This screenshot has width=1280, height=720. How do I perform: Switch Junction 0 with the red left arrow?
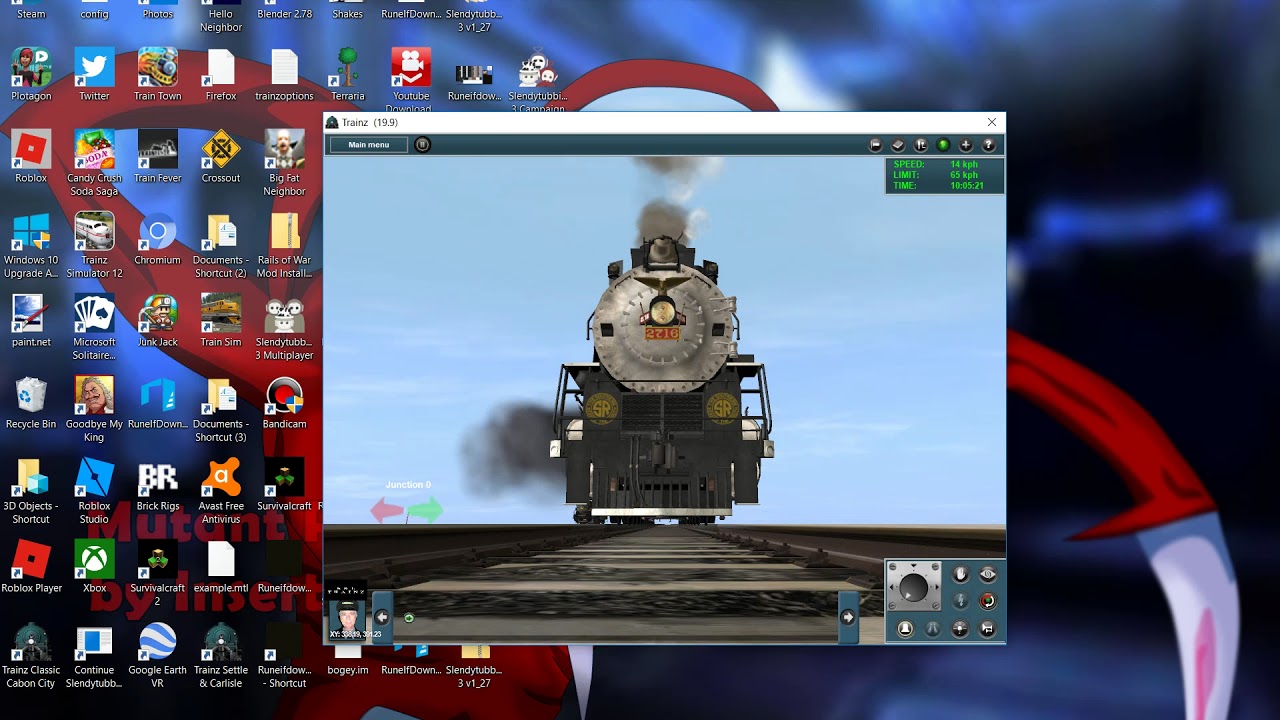point(386,511)
